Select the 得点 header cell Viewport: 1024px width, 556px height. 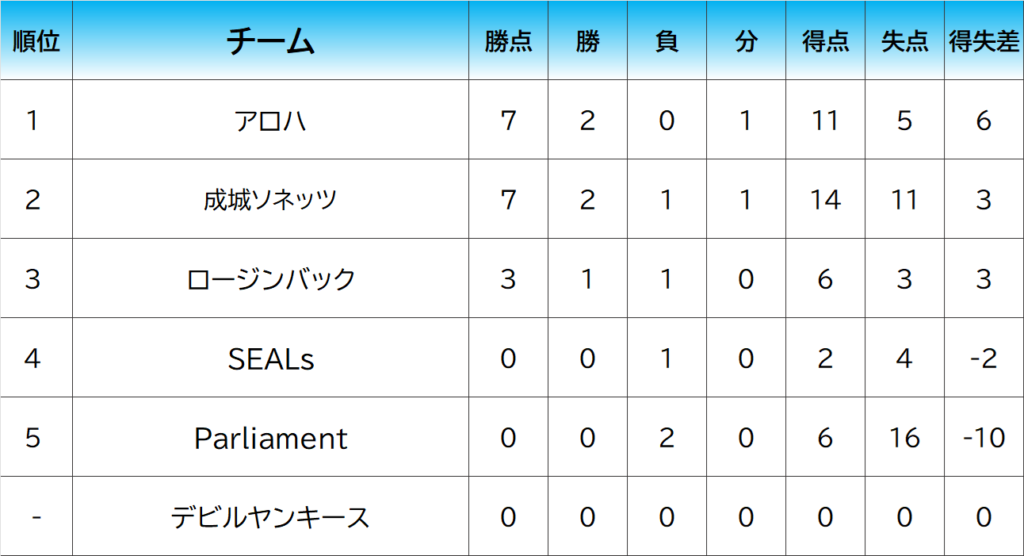coord(825,41)
